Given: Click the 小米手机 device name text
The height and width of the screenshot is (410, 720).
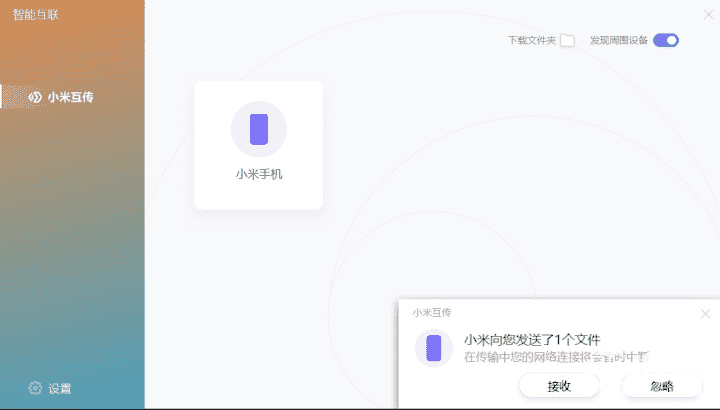Looking at the screenshot, I should [x=259, y=174].
